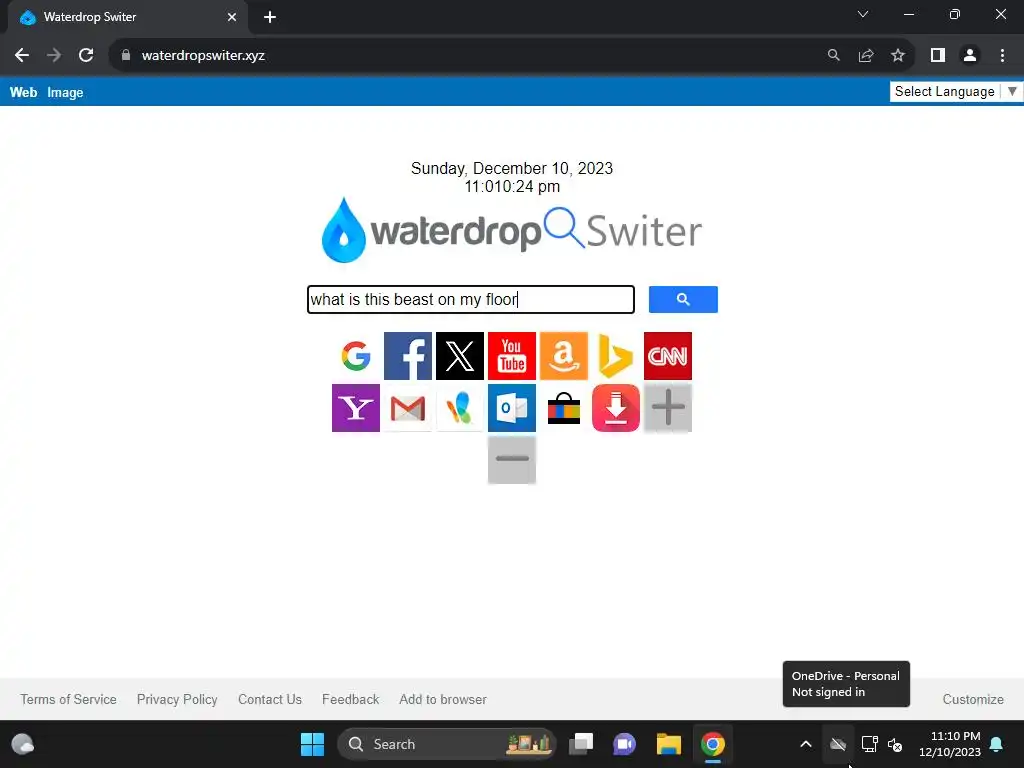
Task: Show hidden system tray icons
Action: tap(806, 744)
